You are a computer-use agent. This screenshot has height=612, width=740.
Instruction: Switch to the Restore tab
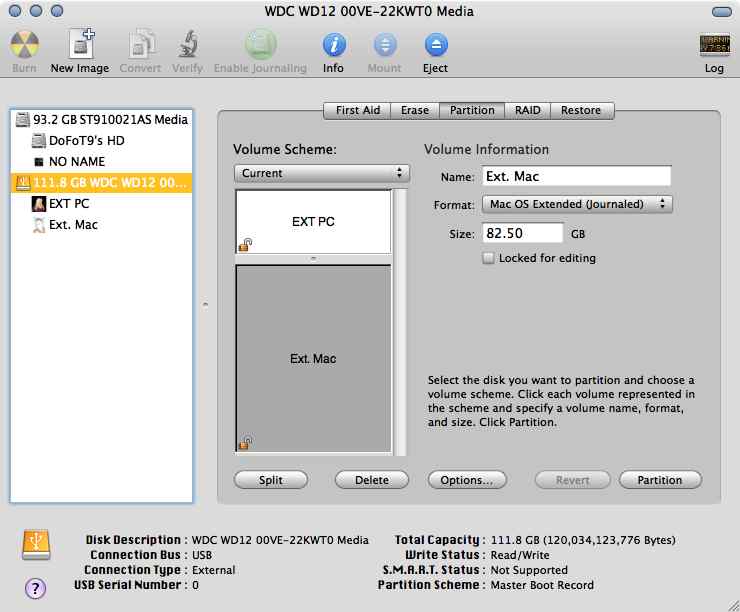(x=582, y=110)
